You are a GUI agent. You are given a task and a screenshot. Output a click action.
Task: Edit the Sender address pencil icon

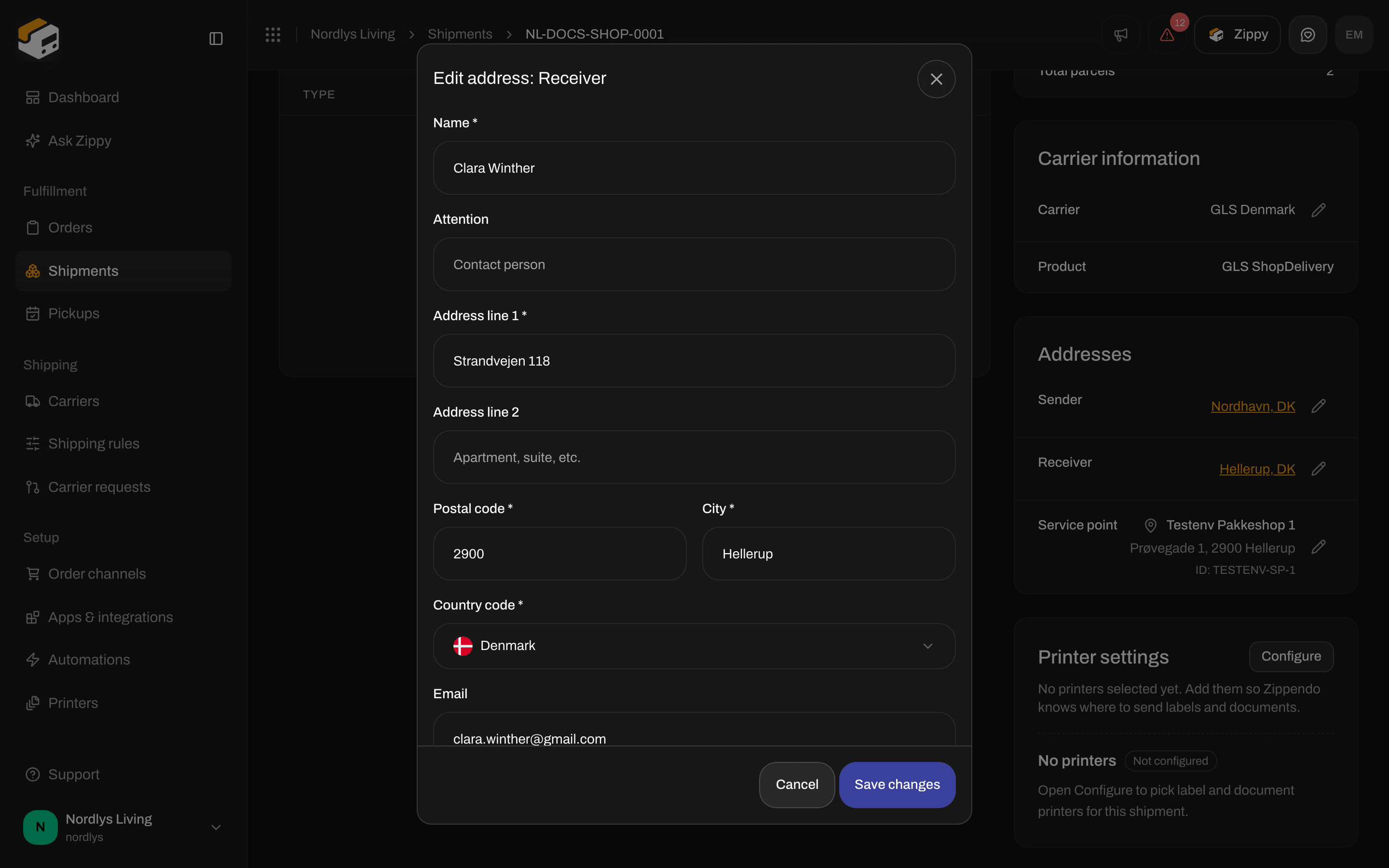click(x=1319, y=407)
